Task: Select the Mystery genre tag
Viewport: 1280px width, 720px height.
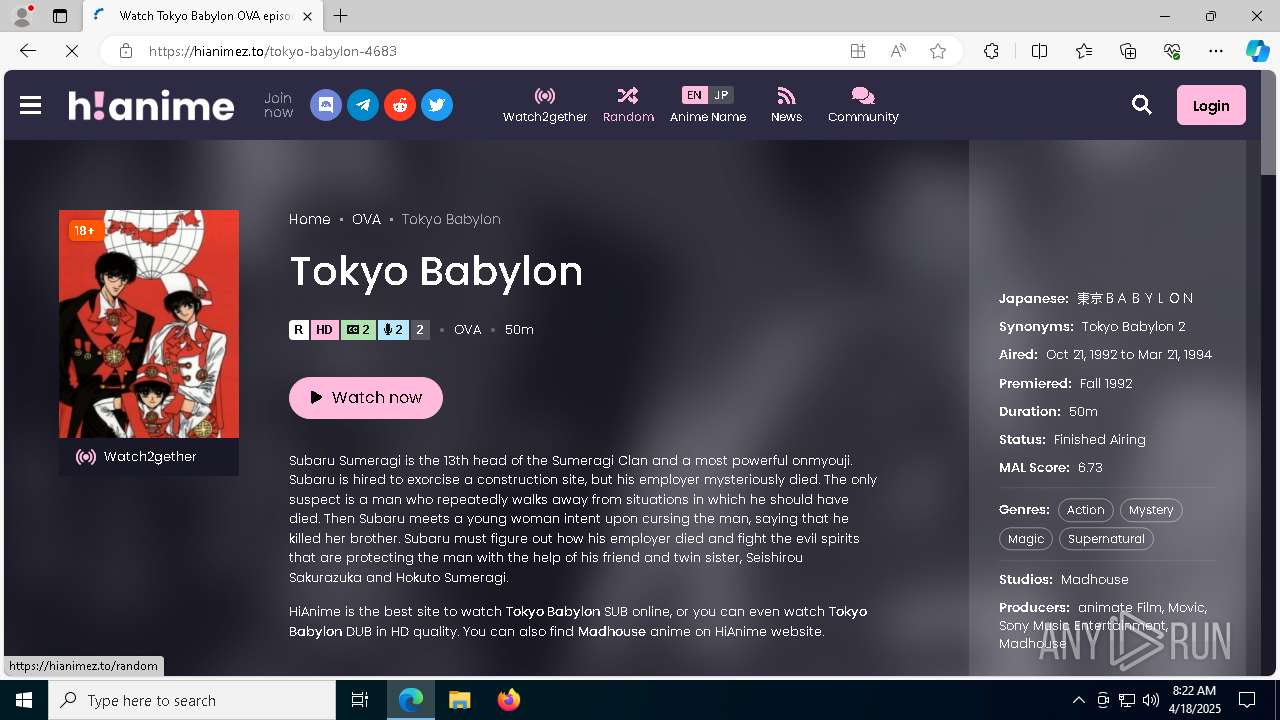Action: point(1151,510)
